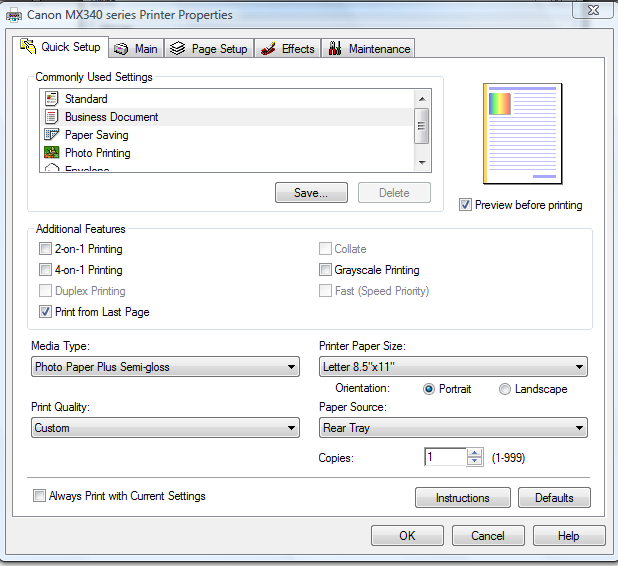618x566 pixels.
Task: Decrease Copies with the down spinner
Action: [x=475, y=461]
